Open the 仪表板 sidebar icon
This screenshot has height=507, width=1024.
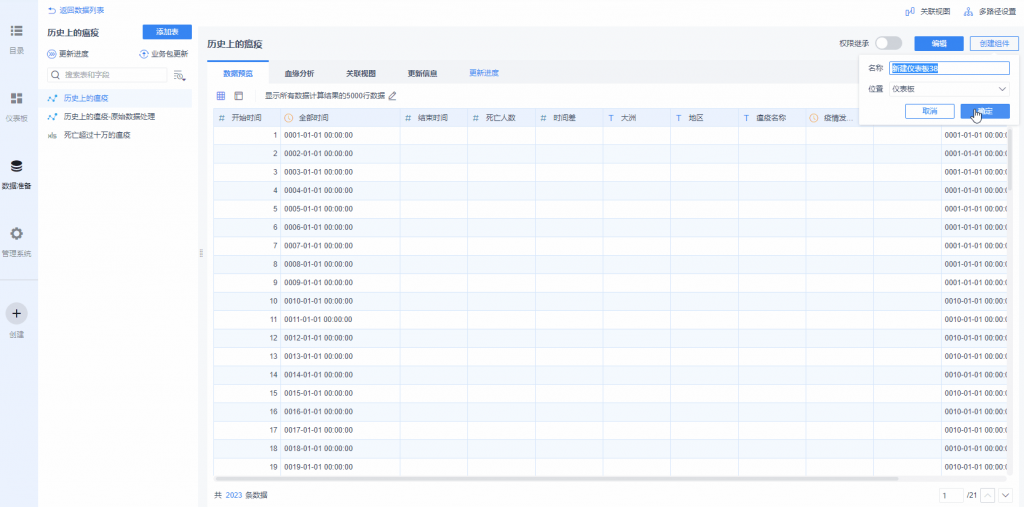click(17, 99)
